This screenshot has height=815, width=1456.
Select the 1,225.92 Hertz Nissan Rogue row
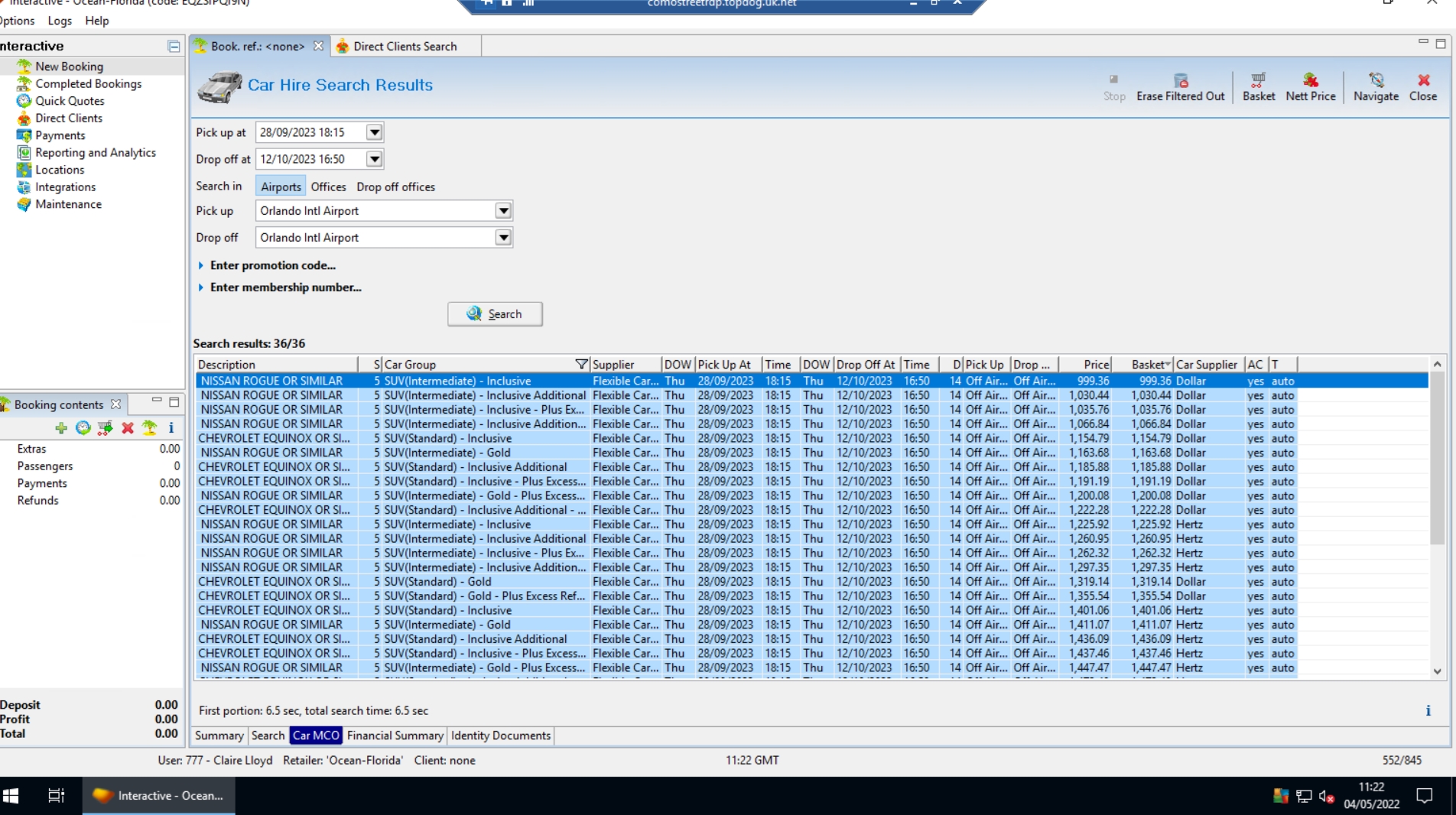click(x=812, y=524)
